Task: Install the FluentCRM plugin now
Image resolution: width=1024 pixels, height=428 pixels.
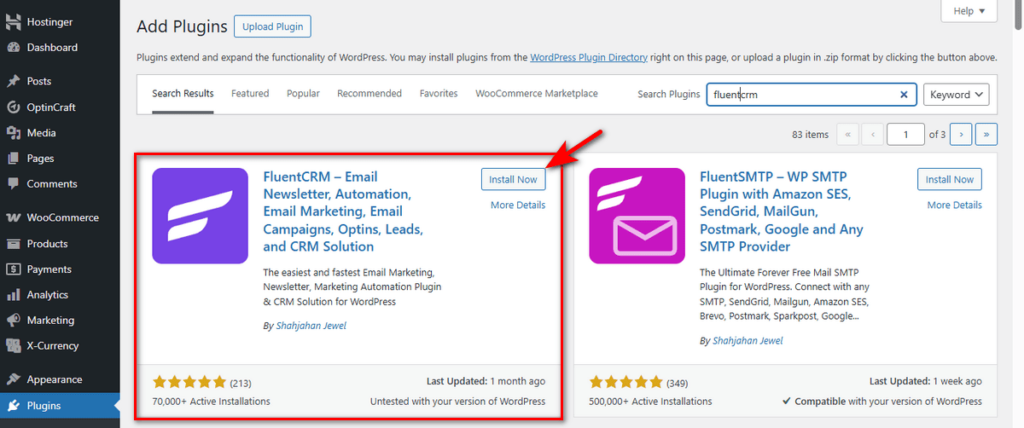Action: [513, 179]
